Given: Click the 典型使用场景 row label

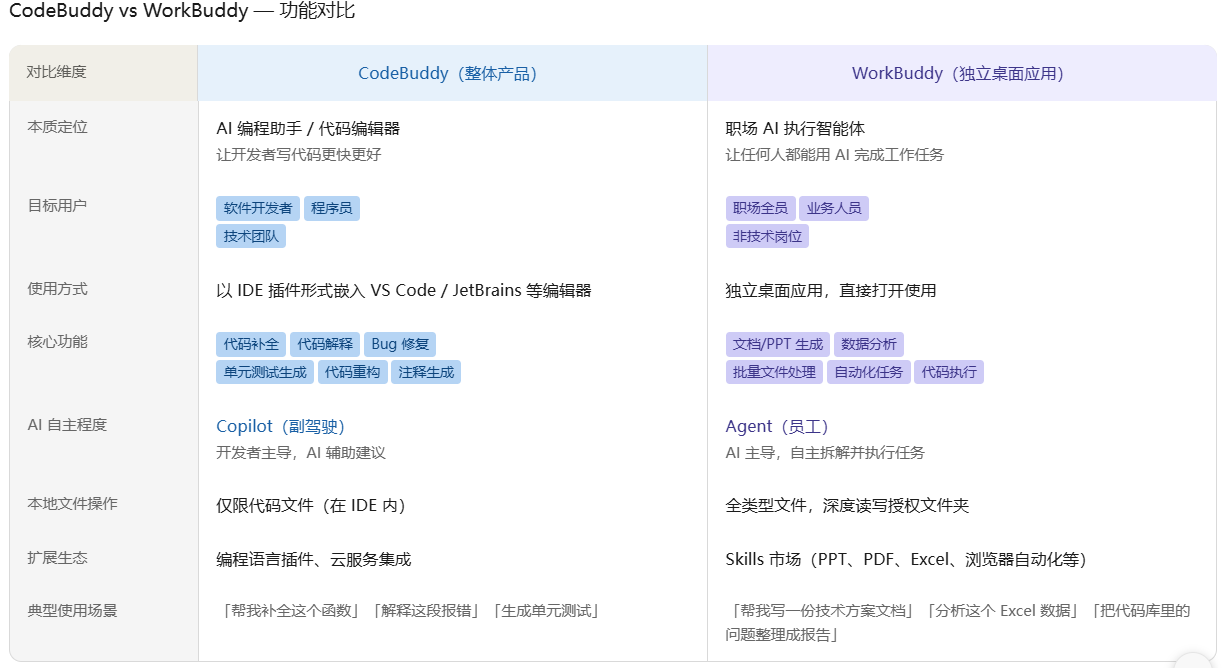Looking at the screenshot, I should pyautogui.click(x=72, y=609).
